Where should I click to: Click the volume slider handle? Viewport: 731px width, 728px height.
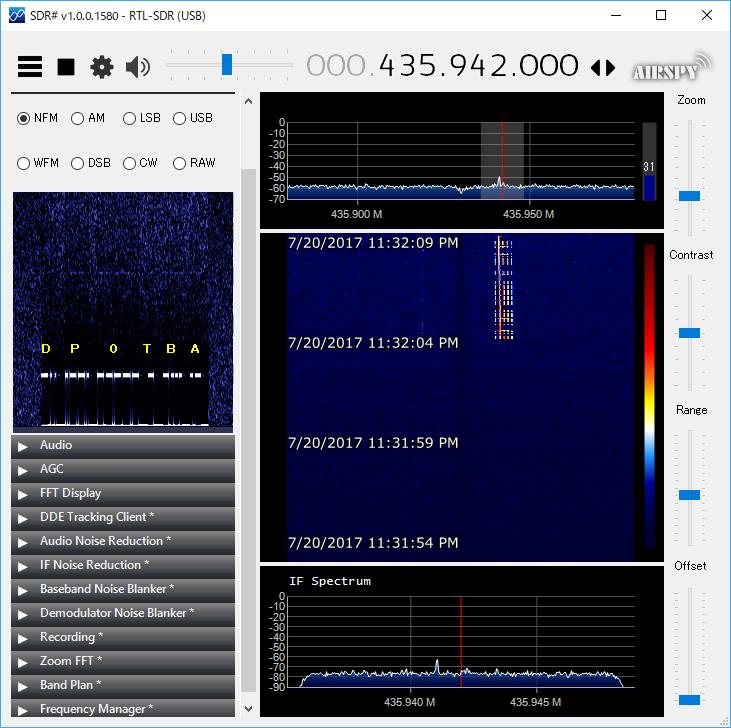[x=227, y=65]
